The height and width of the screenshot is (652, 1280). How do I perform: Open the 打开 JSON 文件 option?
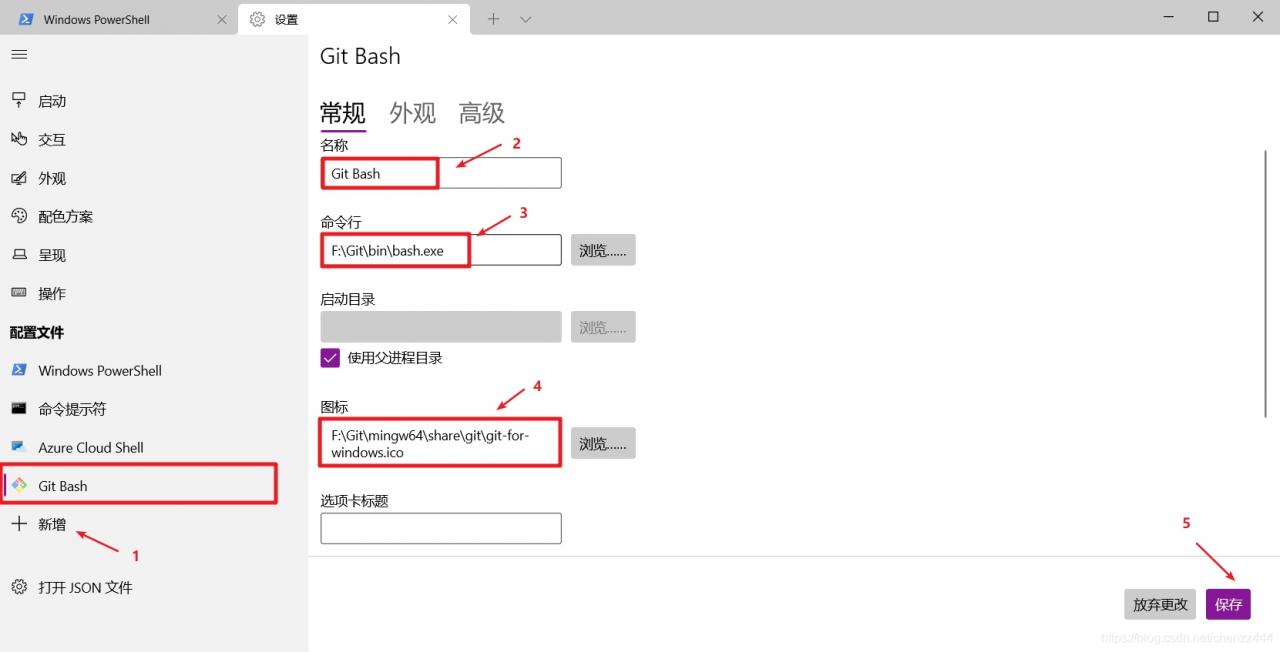pyautogui.click(x=83, y=587)
